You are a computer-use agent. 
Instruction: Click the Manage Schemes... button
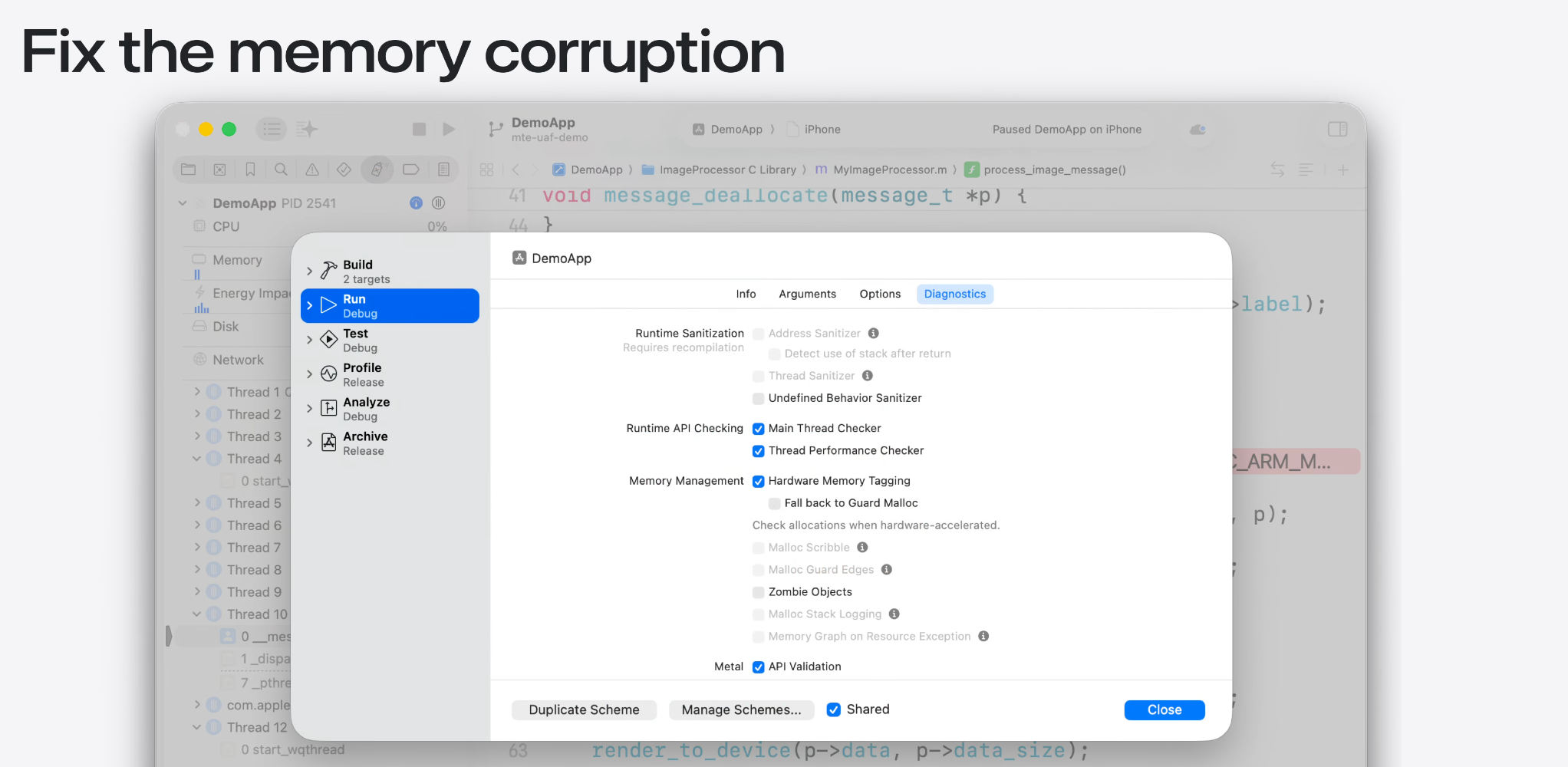(x=741, y=710)
